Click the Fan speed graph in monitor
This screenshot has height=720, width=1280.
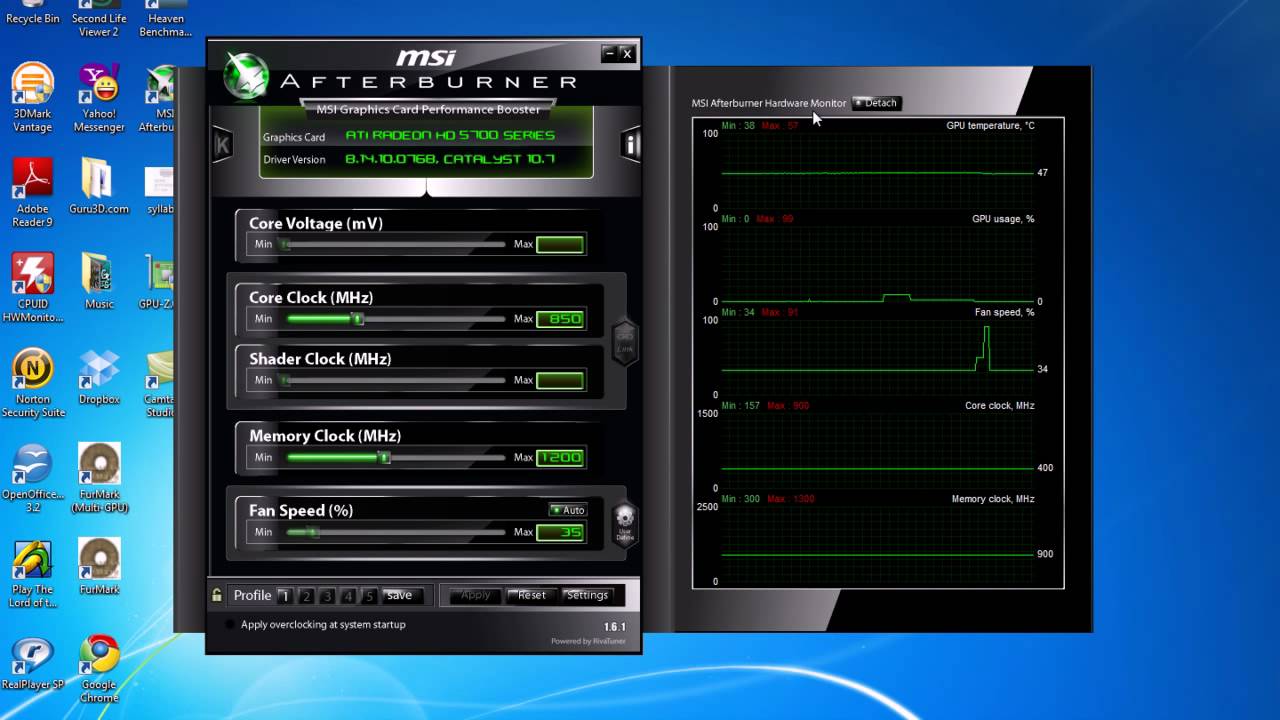(x=877, y=357)
